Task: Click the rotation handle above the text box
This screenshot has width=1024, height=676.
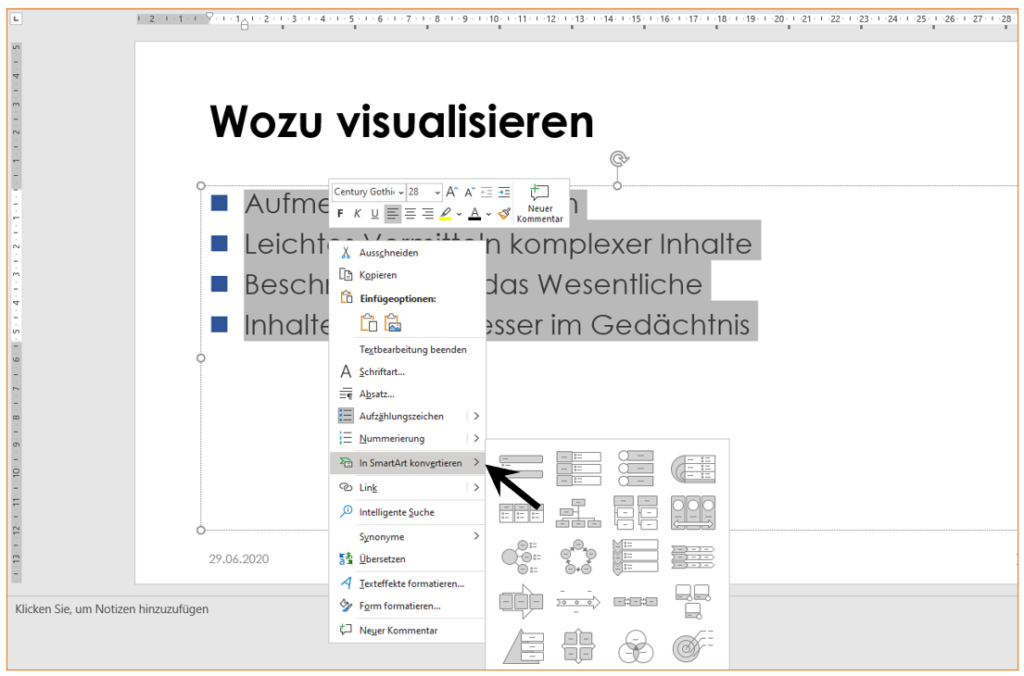Action: pyautogui.click(x=618, y=158)
